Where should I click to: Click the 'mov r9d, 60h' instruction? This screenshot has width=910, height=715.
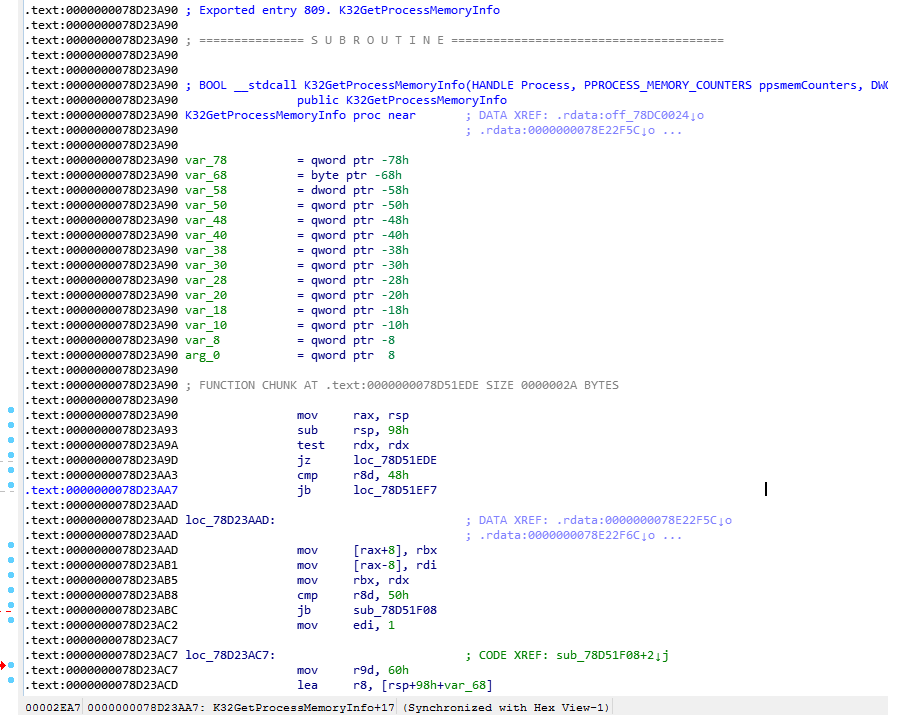tap(353, 670)
